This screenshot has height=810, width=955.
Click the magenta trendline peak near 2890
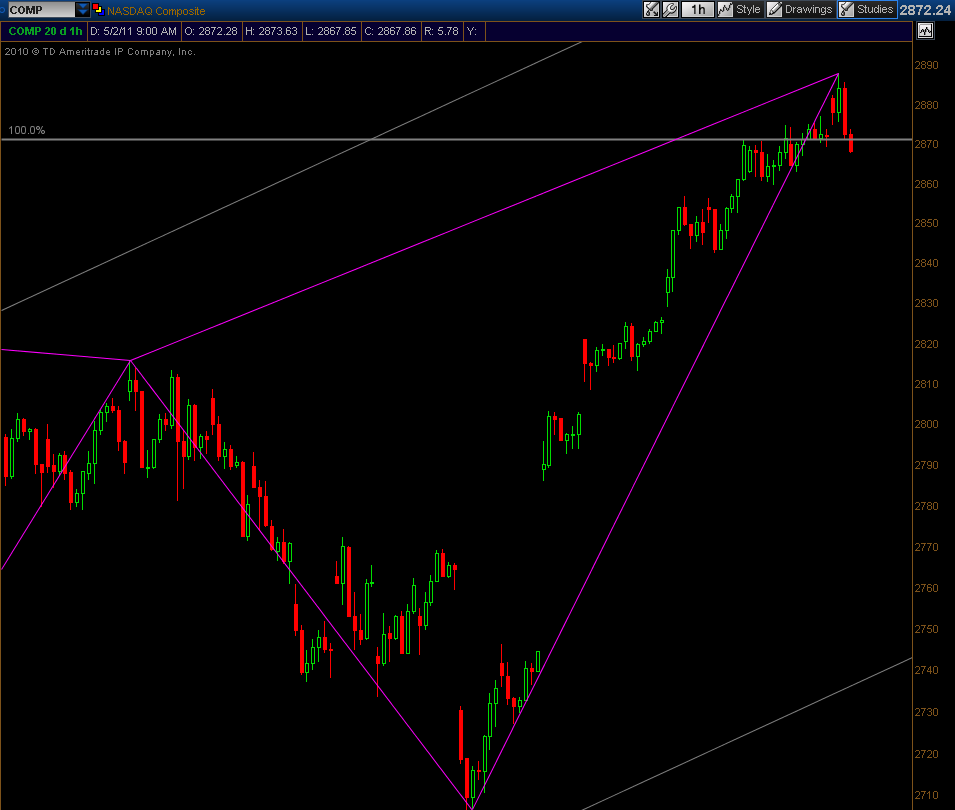coord(838,74)
